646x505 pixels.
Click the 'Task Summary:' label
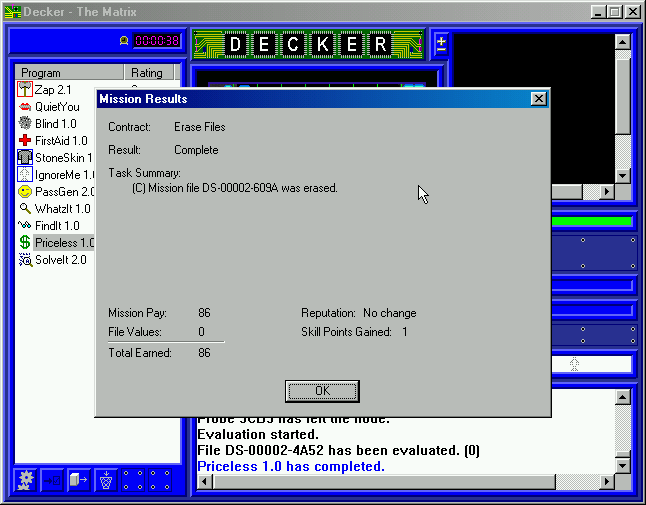tap(144, 173)
